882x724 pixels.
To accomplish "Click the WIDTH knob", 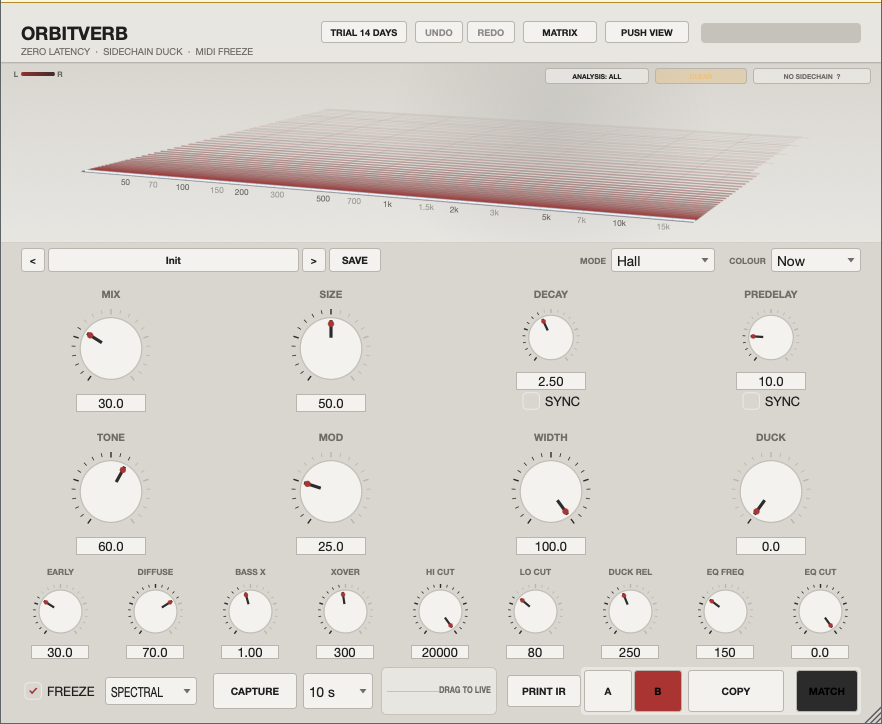I will 551,491.
